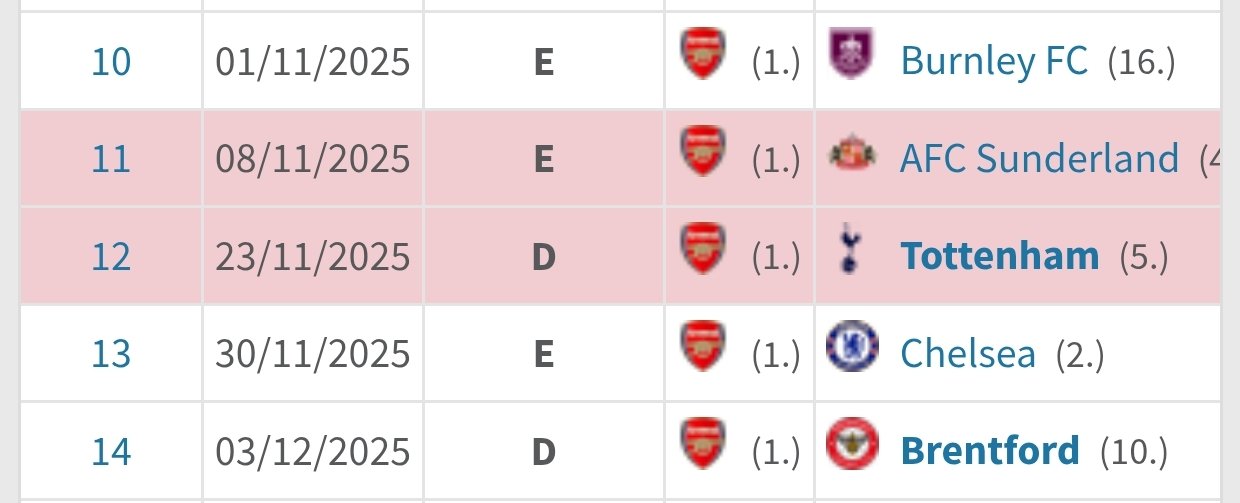The image size is (1240, 503).
Task: Open the Chelsea team link
Action: [967, 354]
